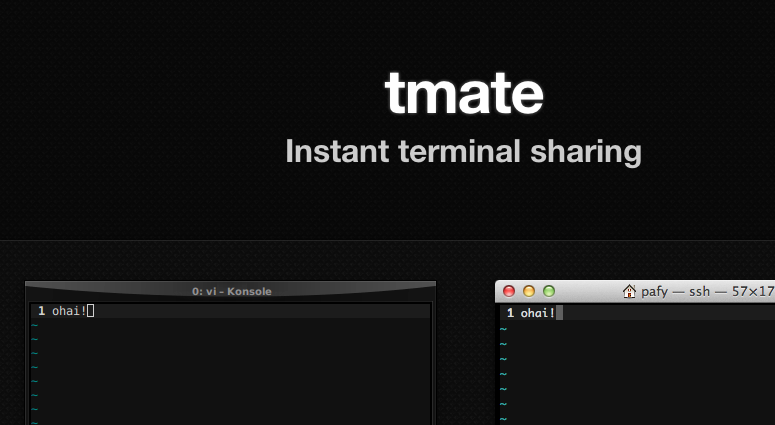Click the red close button of pafy window
Viewport: 775px width, 425px height.
(x=509, y=291)
